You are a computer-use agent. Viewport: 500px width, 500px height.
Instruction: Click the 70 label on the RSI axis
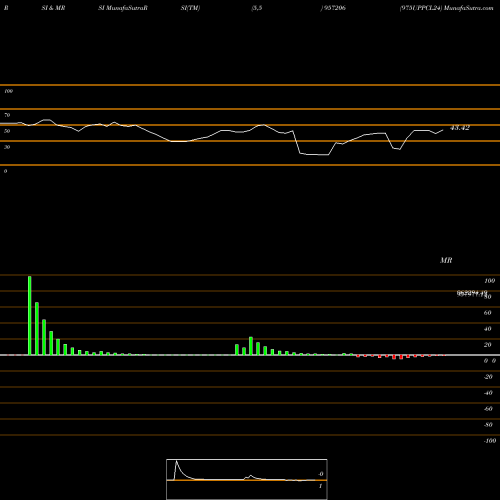point(7,115)
